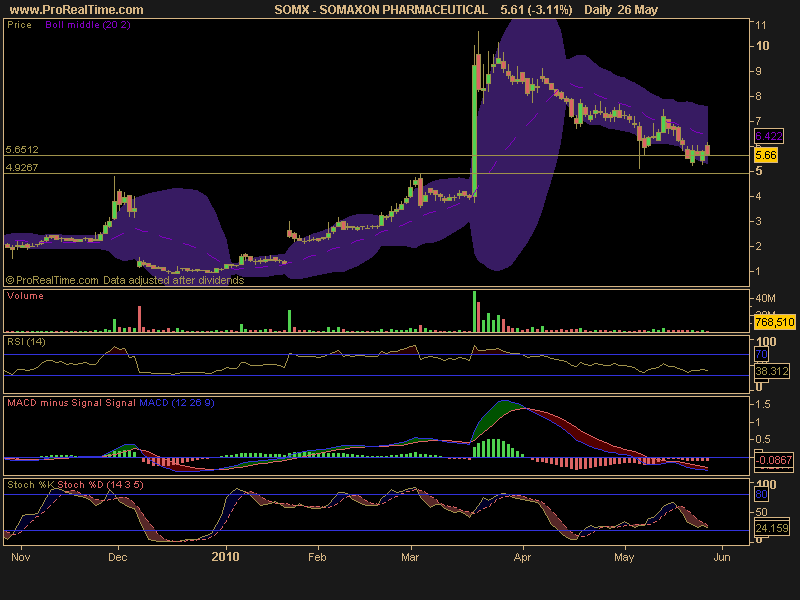Viewport: 800px width, 600px height.
Task: Click the May date axis label
Action: click(624, 557)
